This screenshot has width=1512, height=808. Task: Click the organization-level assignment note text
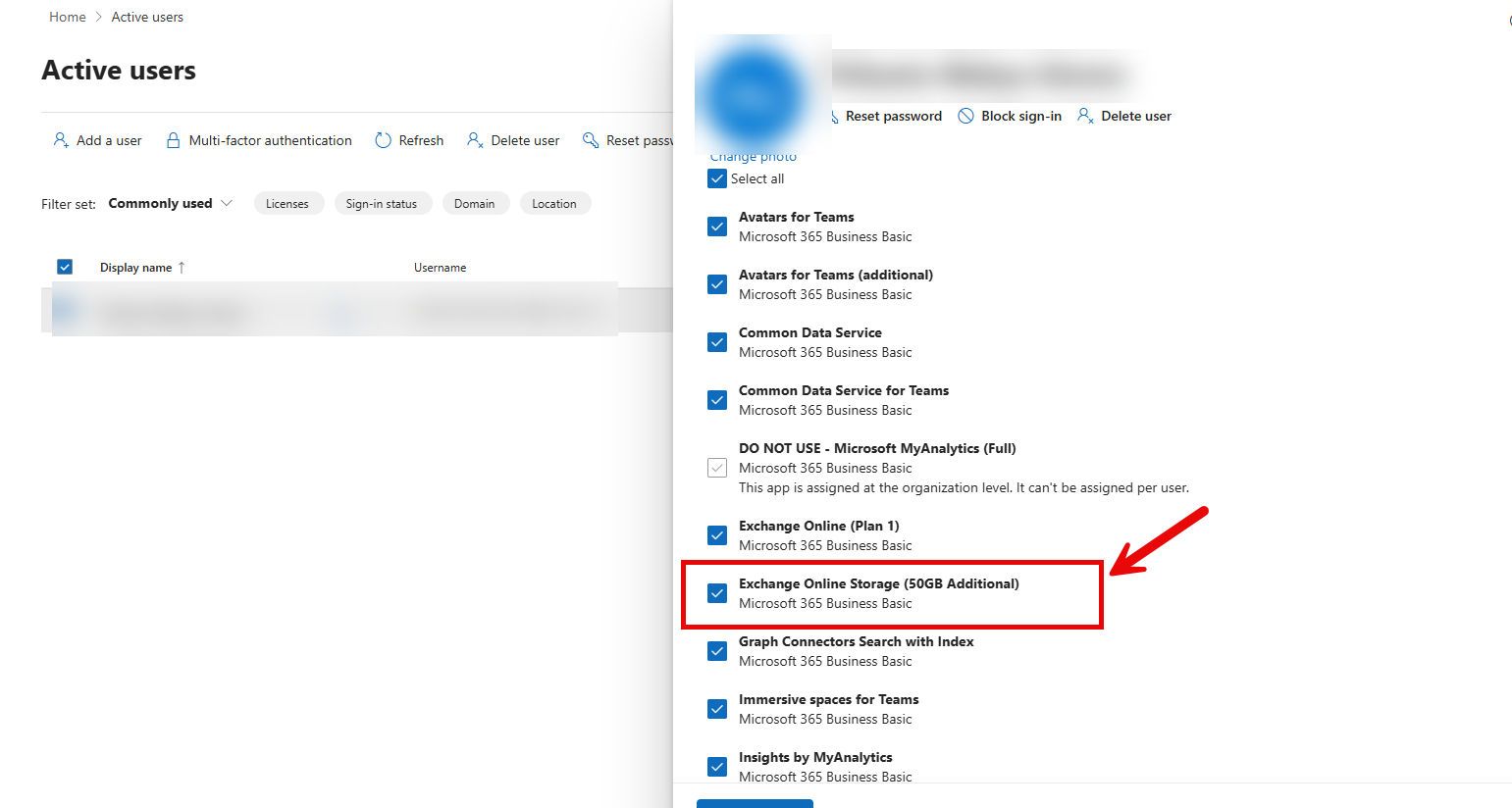[964, 487]
